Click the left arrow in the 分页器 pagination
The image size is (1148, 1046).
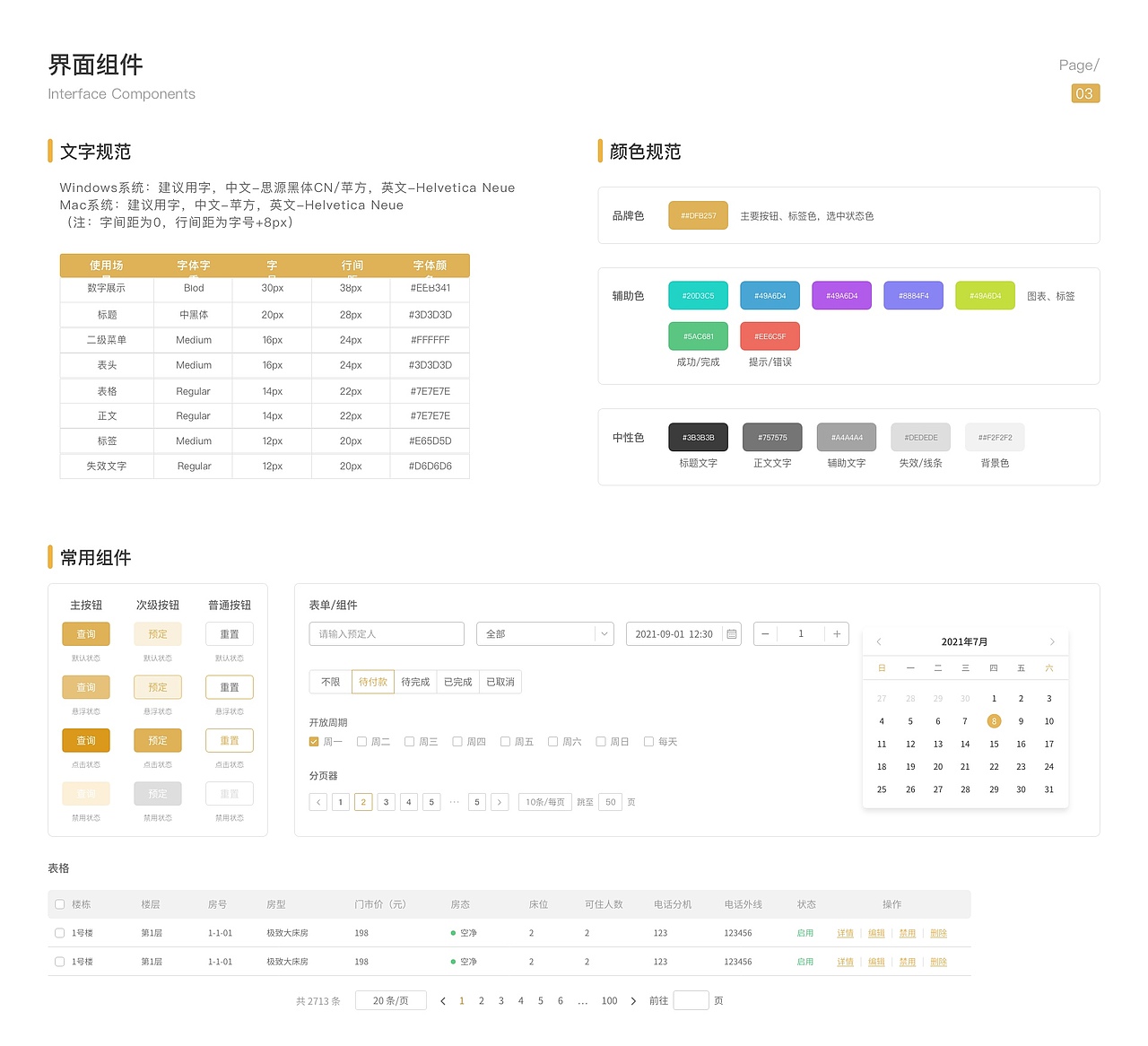click(x=317, y=802)
